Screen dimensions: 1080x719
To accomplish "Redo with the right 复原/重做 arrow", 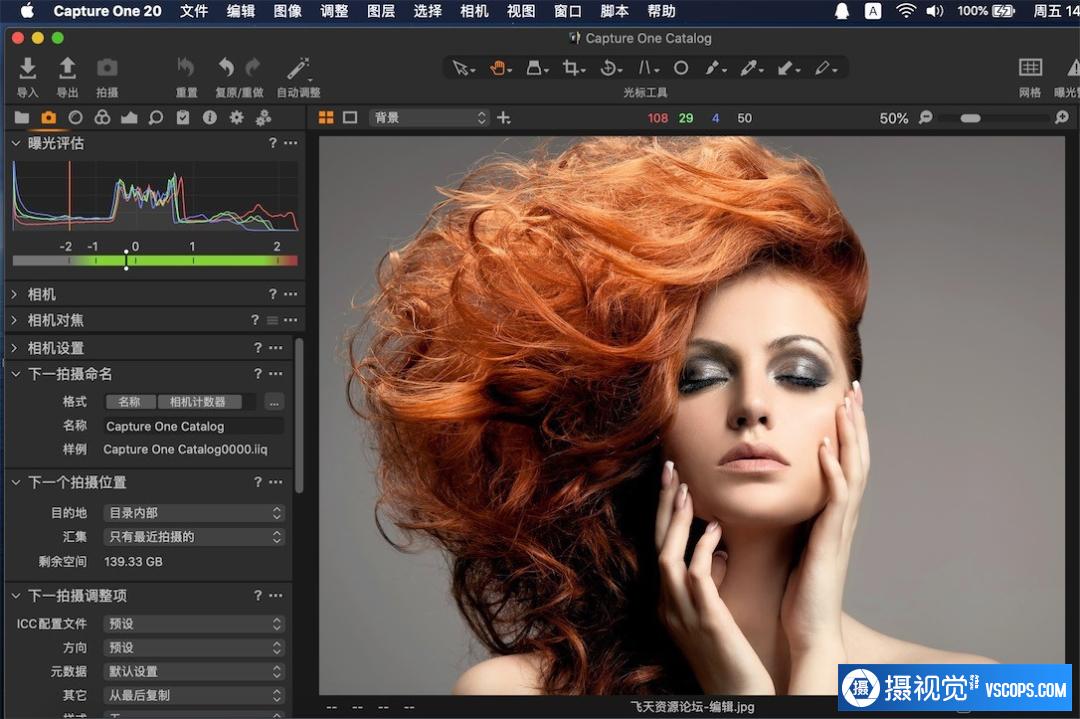I will point(253,67).
